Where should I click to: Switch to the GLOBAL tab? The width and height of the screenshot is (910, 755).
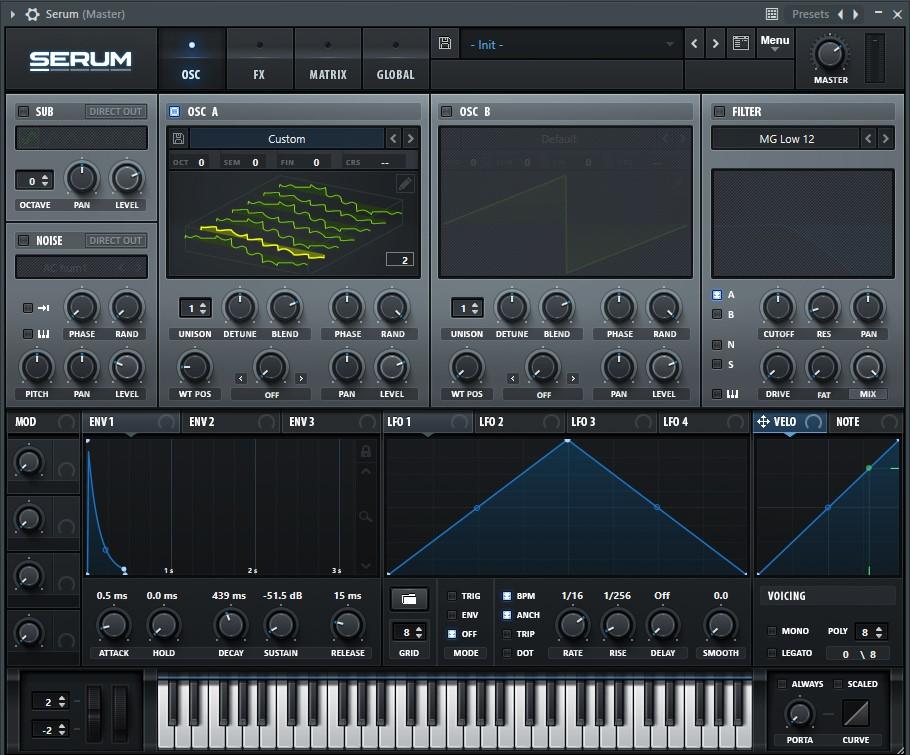click(395, 60)
